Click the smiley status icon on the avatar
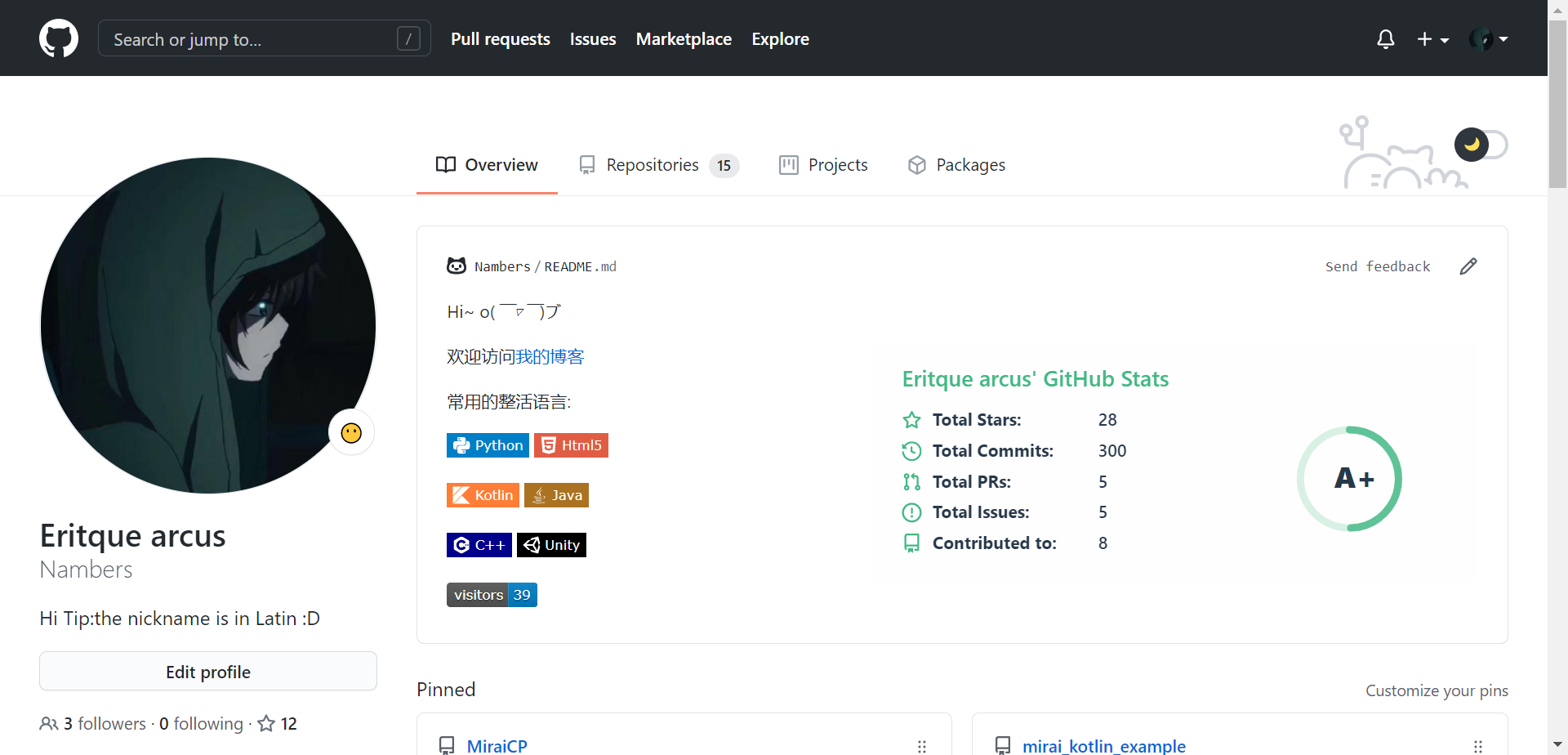Image resolution: width=1568 pixels, height=755 pixels. pyautogui.click(x=351, y=432)
